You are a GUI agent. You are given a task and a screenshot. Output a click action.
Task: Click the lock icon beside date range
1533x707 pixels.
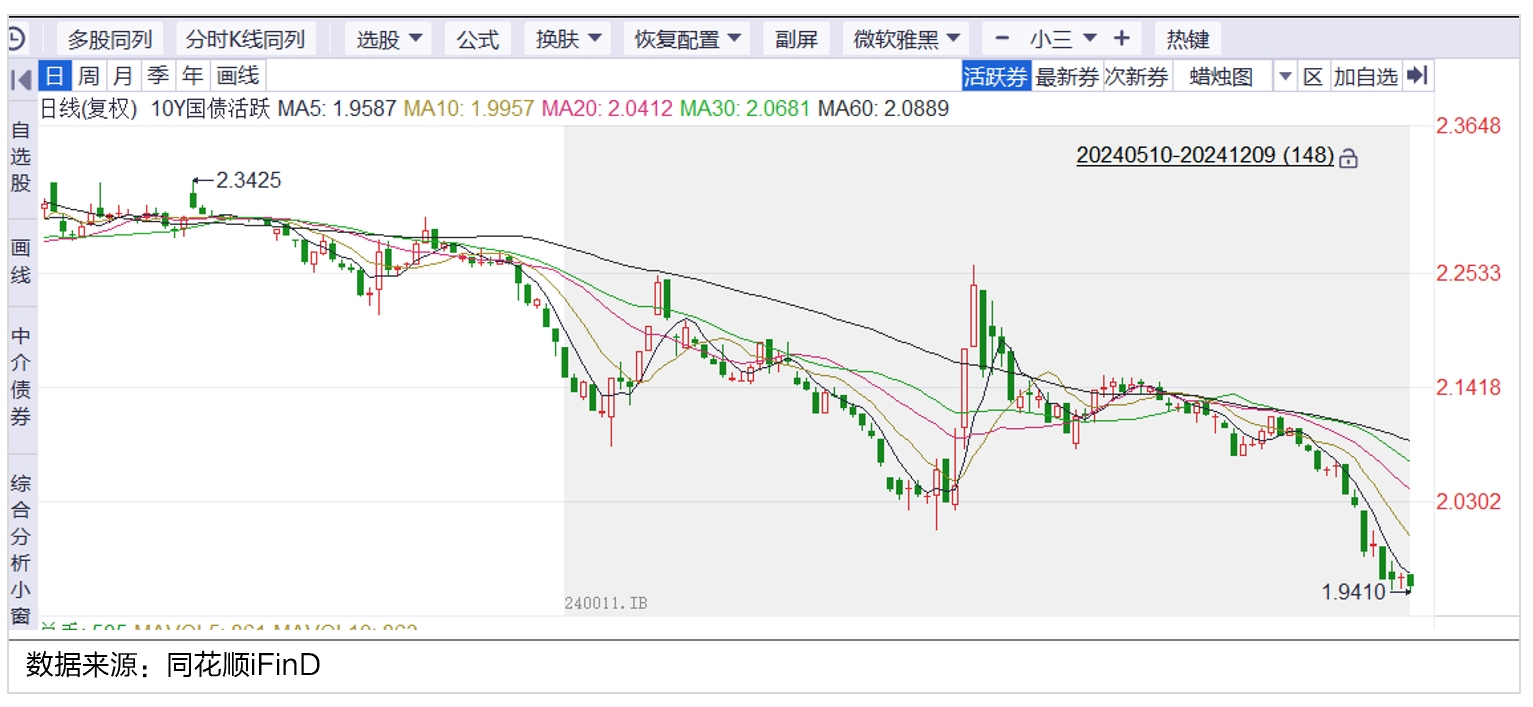pos(1349,158)
